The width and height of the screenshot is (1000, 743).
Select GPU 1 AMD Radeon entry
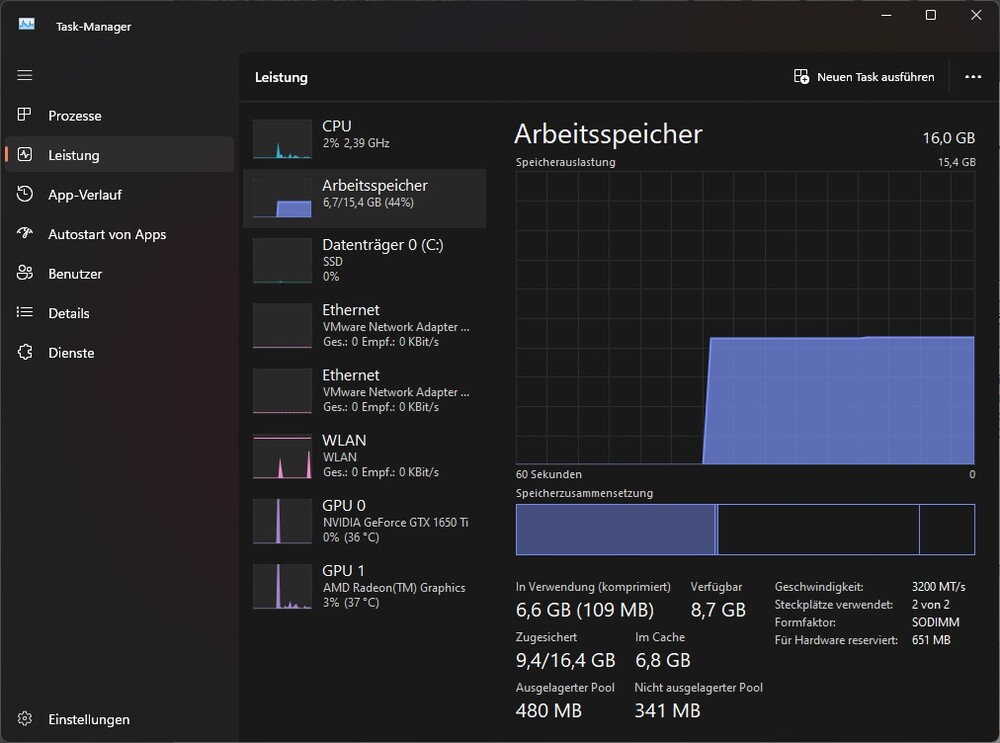[x=365, y=585]
